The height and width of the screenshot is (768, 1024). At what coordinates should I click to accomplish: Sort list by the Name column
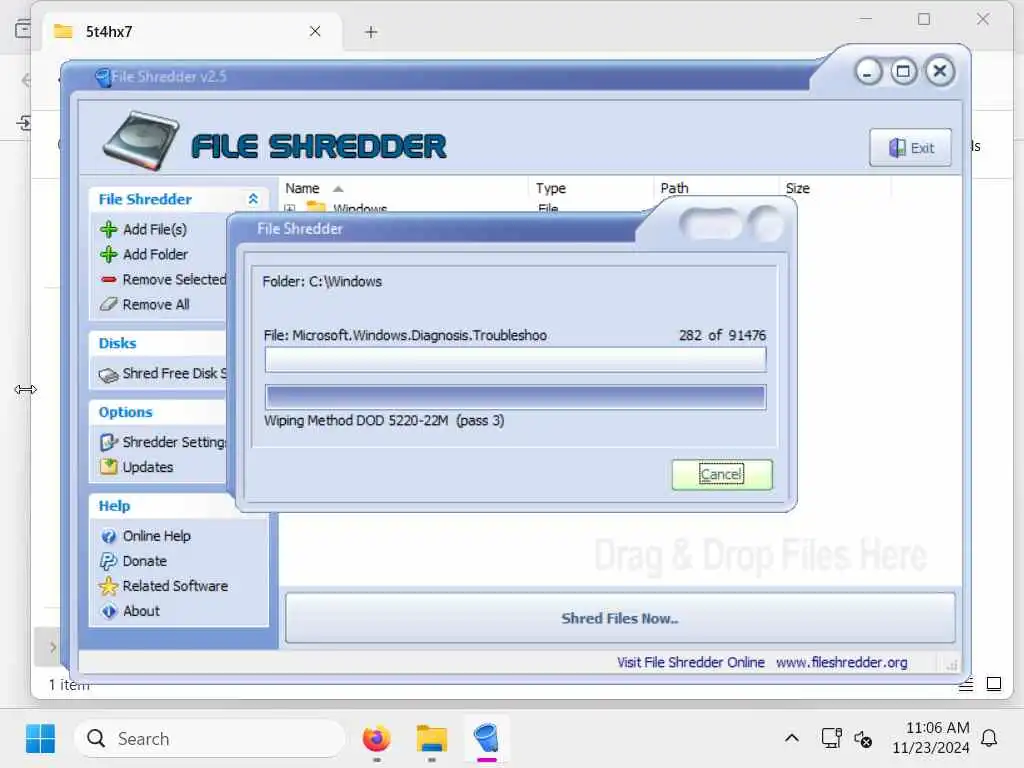click(302, 188)
